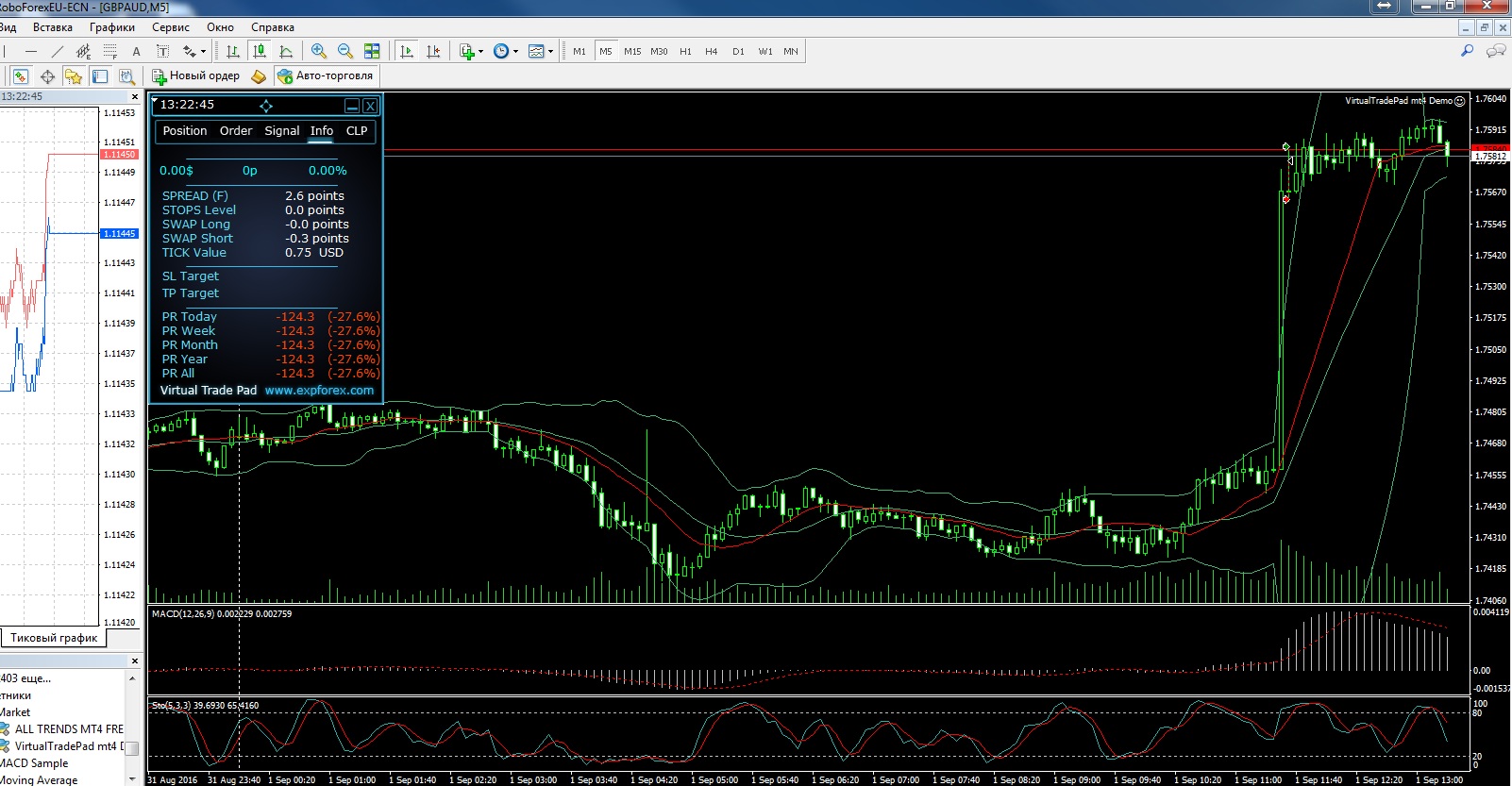The width and height of the screenshot is (1512, 786).
Task: Open the search magnifier icon
Action: coord(1467,51)
